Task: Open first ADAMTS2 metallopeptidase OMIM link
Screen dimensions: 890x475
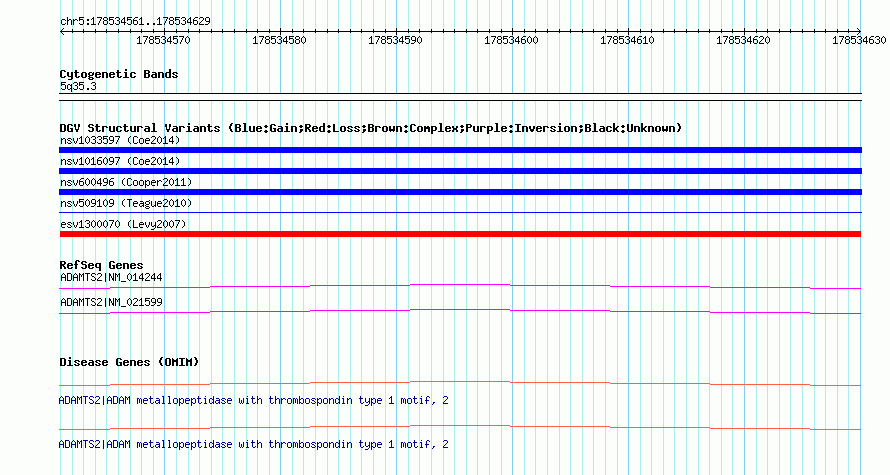Action: 253,401
